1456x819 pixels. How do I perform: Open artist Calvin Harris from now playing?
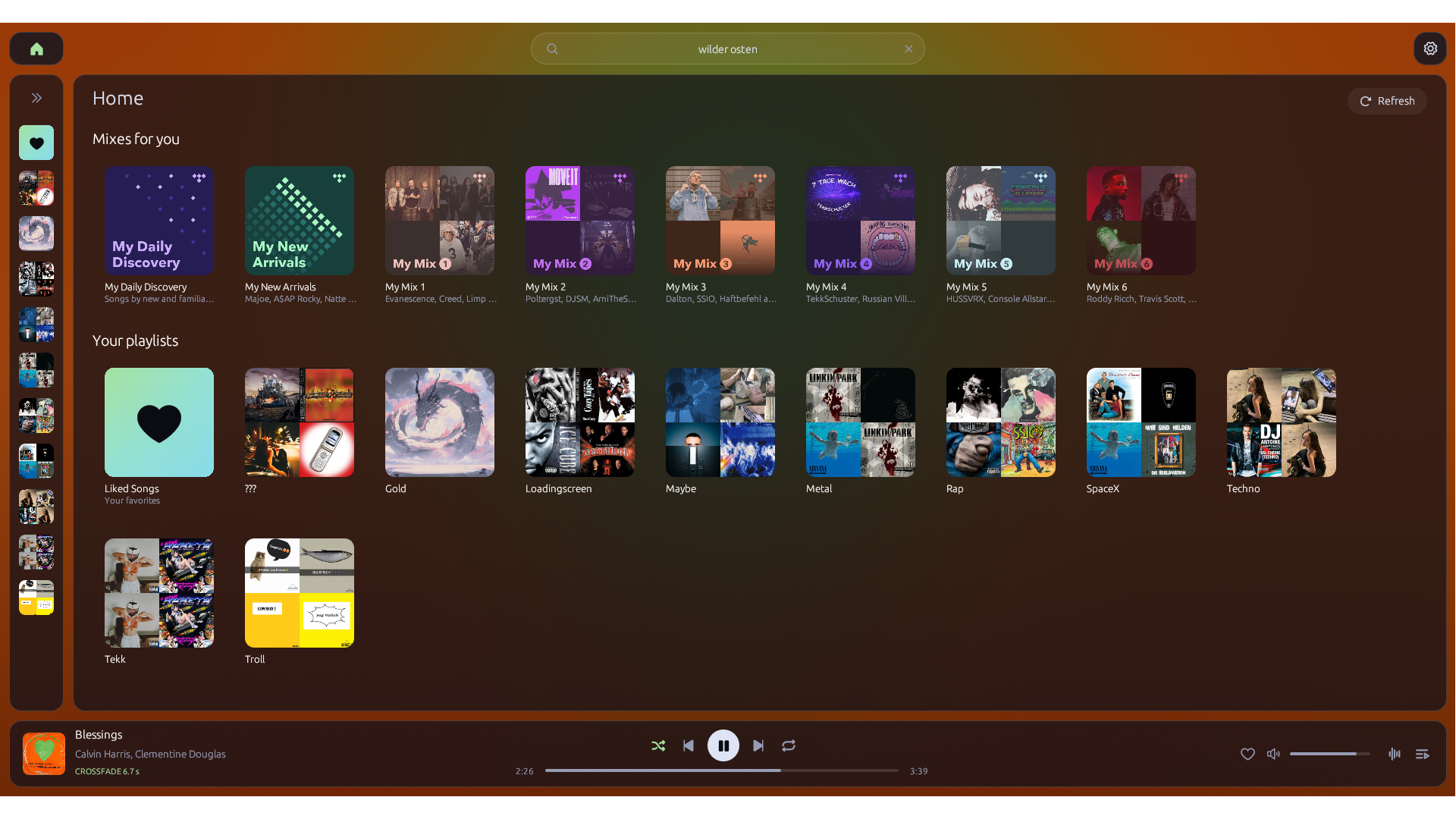[x=102, y=754]
